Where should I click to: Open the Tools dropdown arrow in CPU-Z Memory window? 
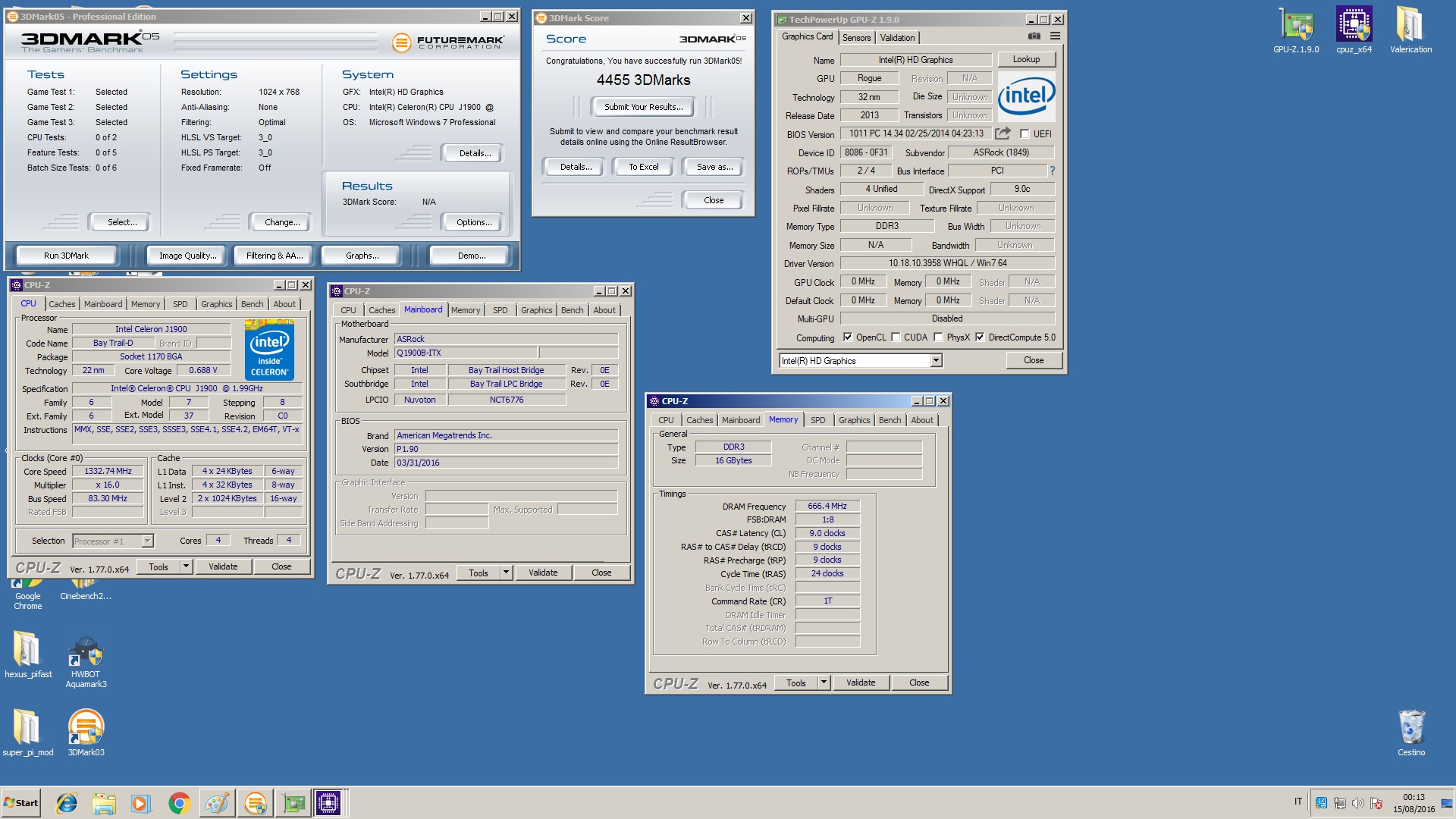[824, 682]
